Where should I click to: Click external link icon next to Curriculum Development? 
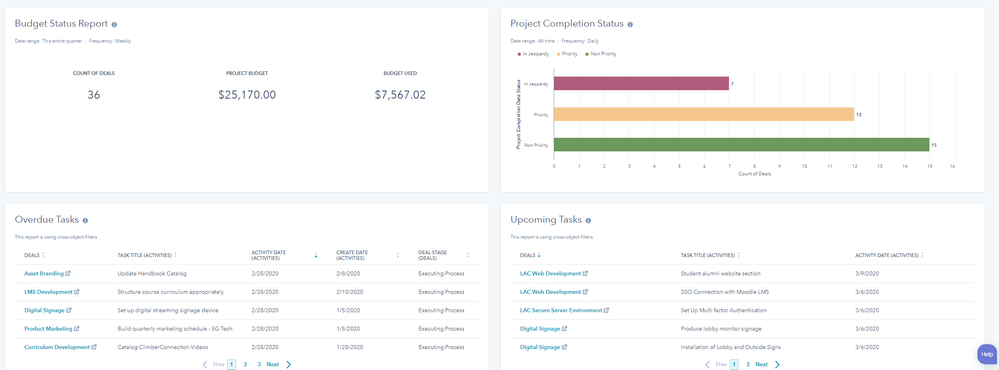click(x=94, y=347)
